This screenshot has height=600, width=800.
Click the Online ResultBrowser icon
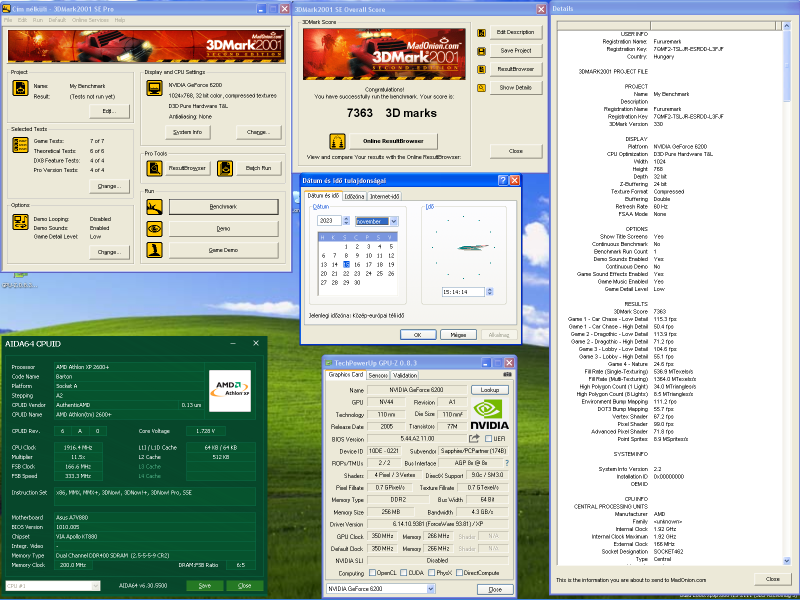click(337, 141)
